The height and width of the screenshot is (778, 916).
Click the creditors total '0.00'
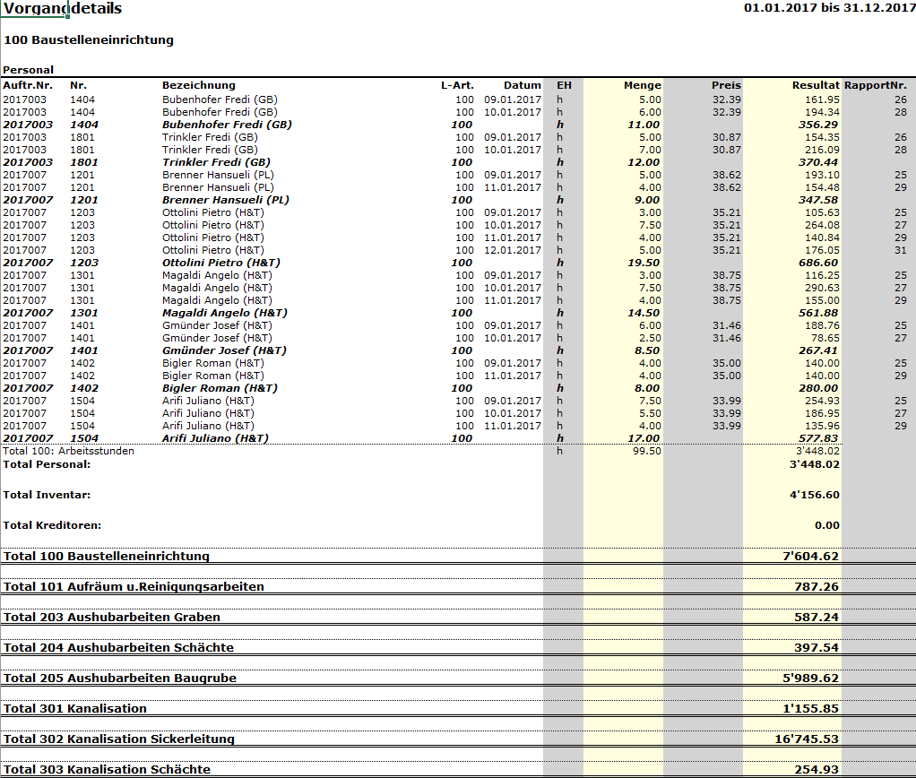[x=827, y=525]
